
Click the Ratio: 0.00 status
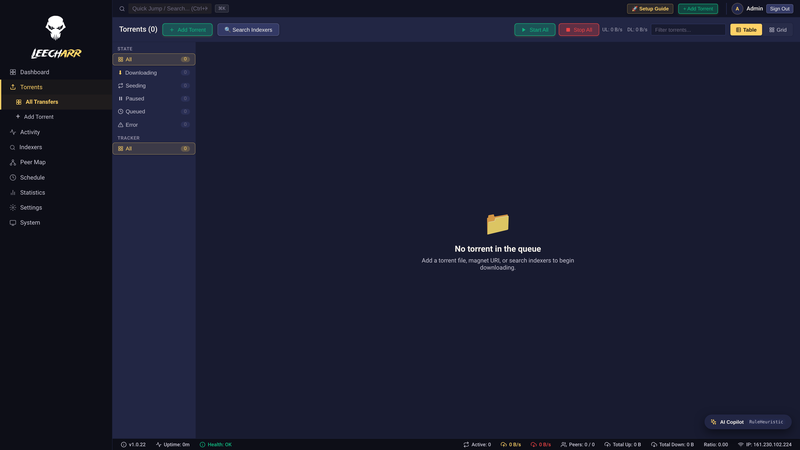[716, 444]
